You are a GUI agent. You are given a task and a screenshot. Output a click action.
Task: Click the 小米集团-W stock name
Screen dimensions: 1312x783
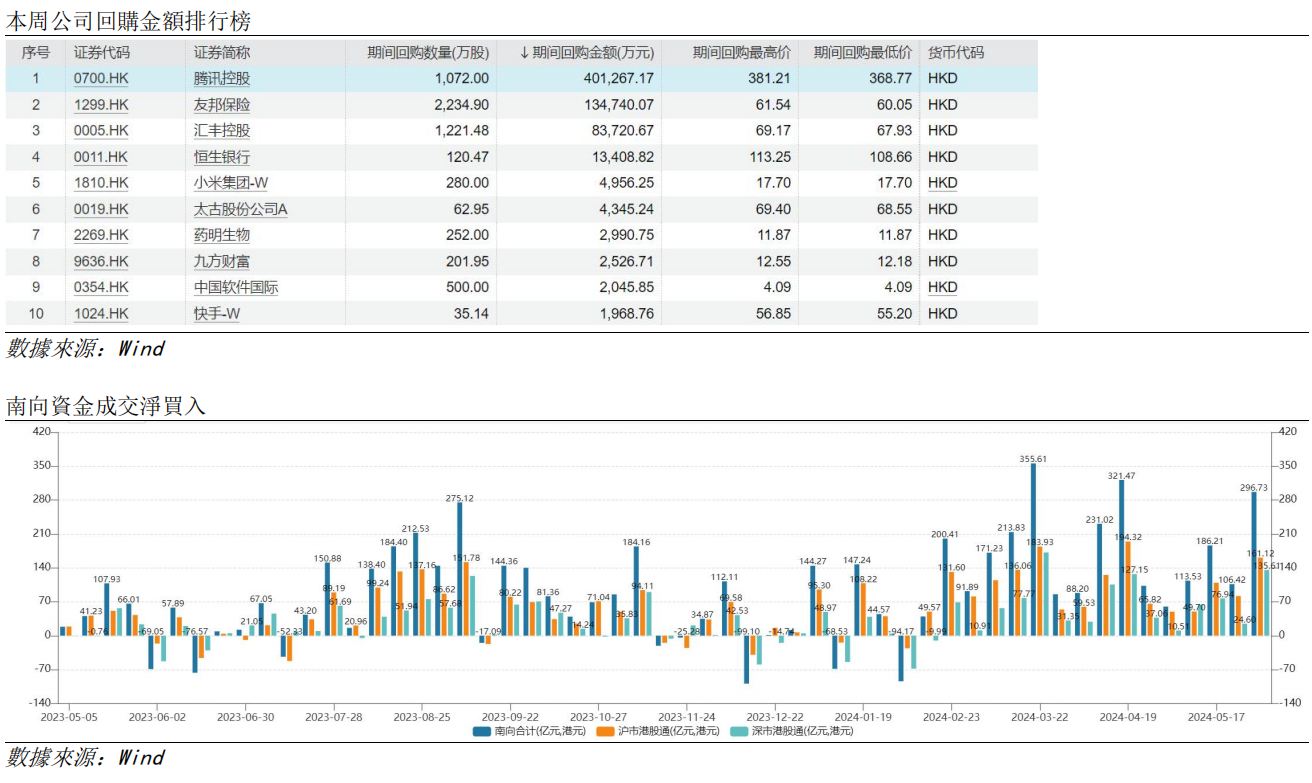(x=231, y=182)
